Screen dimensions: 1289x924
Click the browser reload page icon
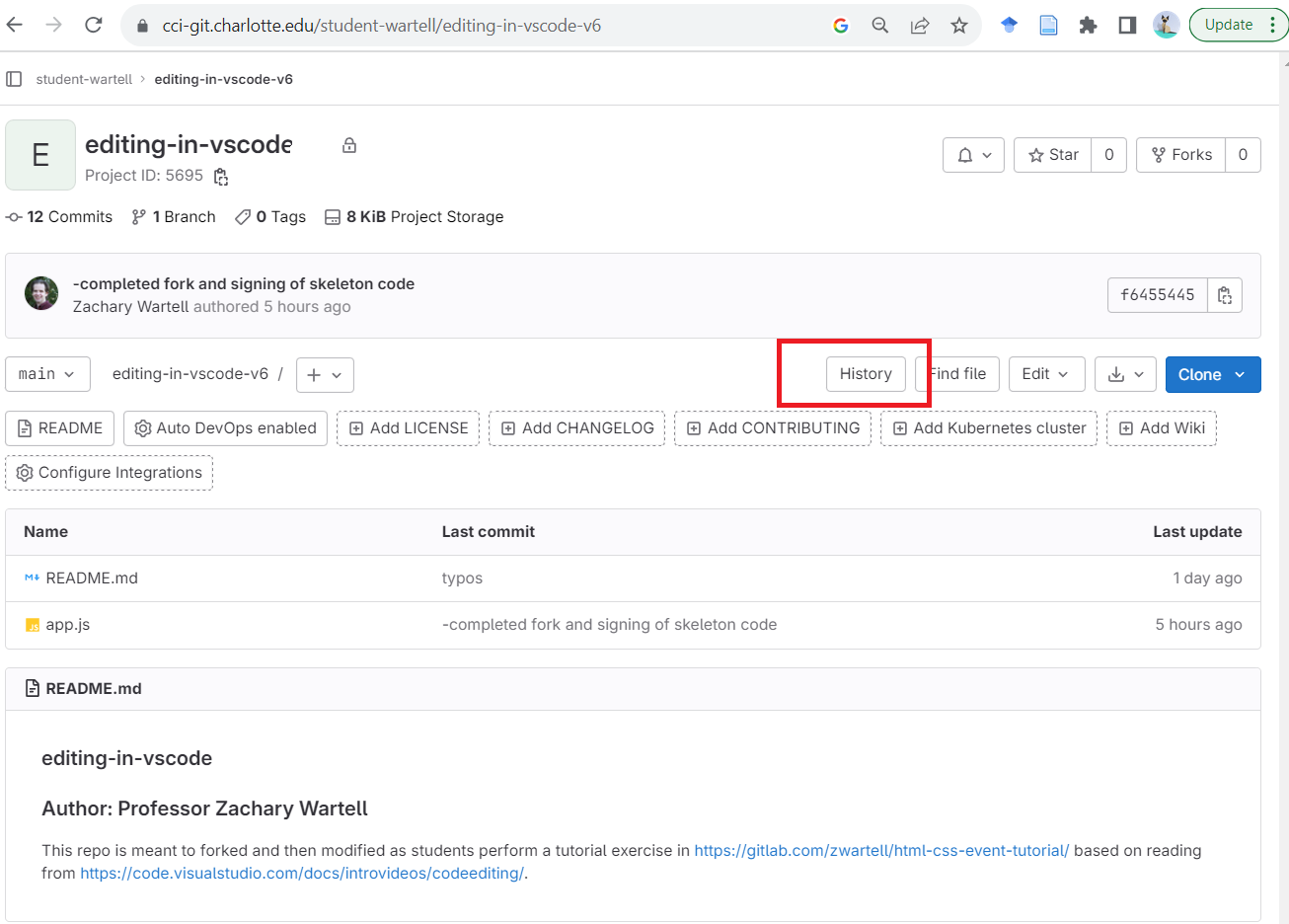point(94,26)
